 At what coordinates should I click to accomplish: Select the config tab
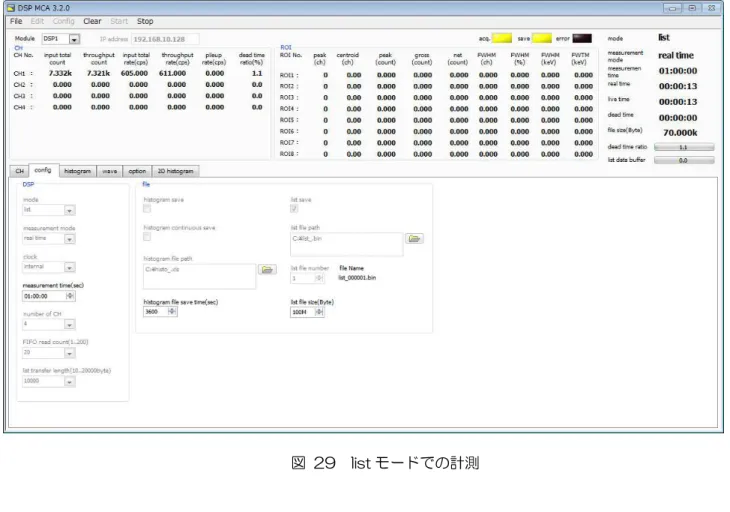pyautogui.click(x=43, y=170)
